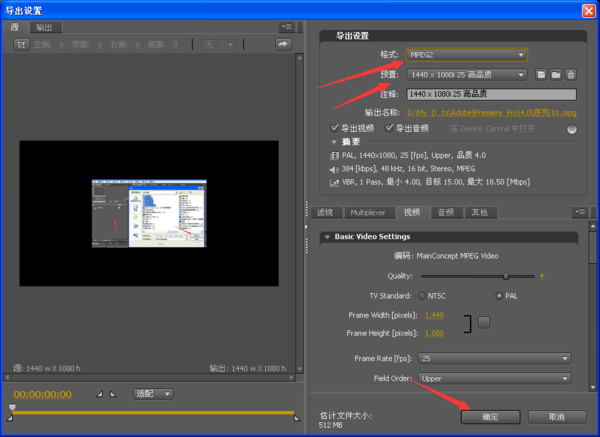This screenshot has width=600, height=437.
Task: Click the round collapse icon beside Device Central
Action: click(x=572, y=129)
